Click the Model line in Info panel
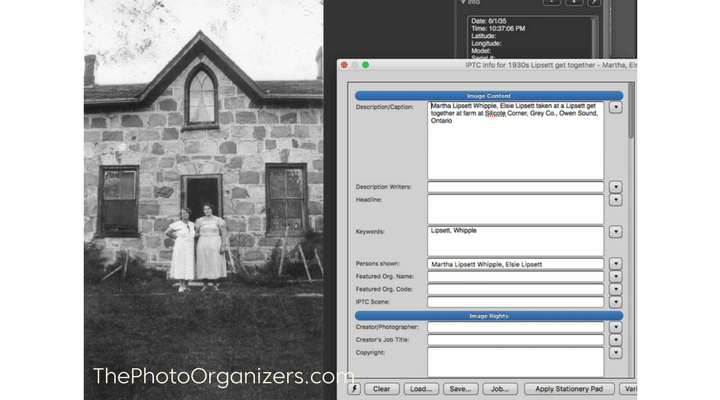 pyautogui.click(x=481, y=51)
